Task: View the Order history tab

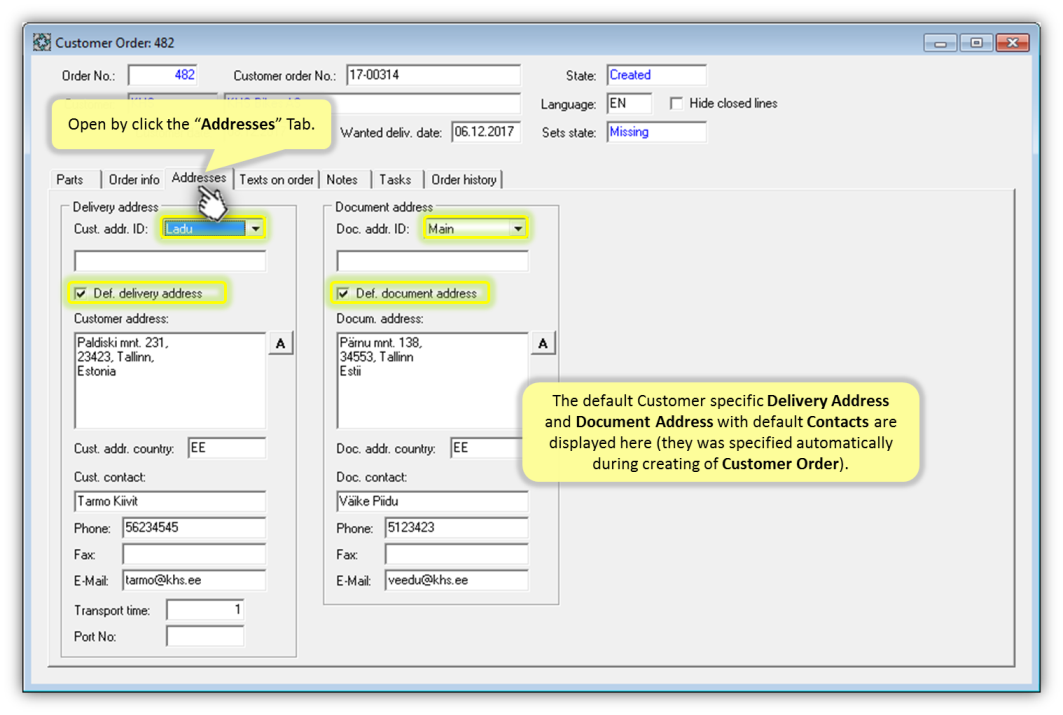Action: tap(464, 180)
